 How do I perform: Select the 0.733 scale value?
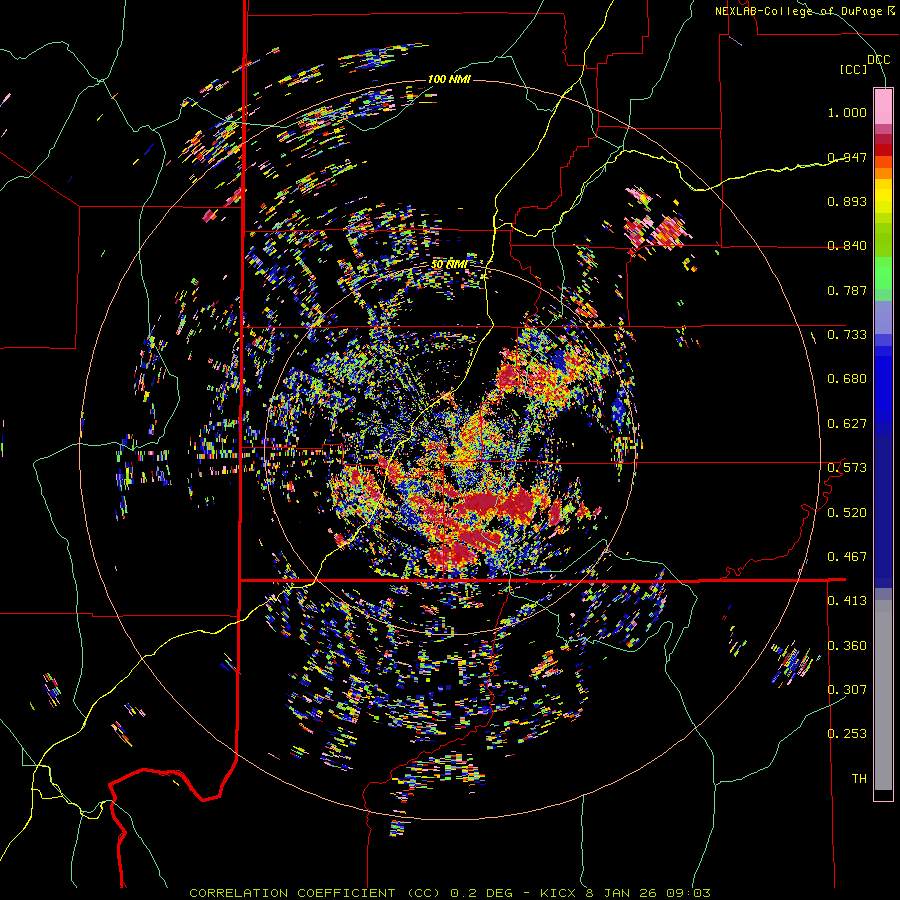coord(847,335)
